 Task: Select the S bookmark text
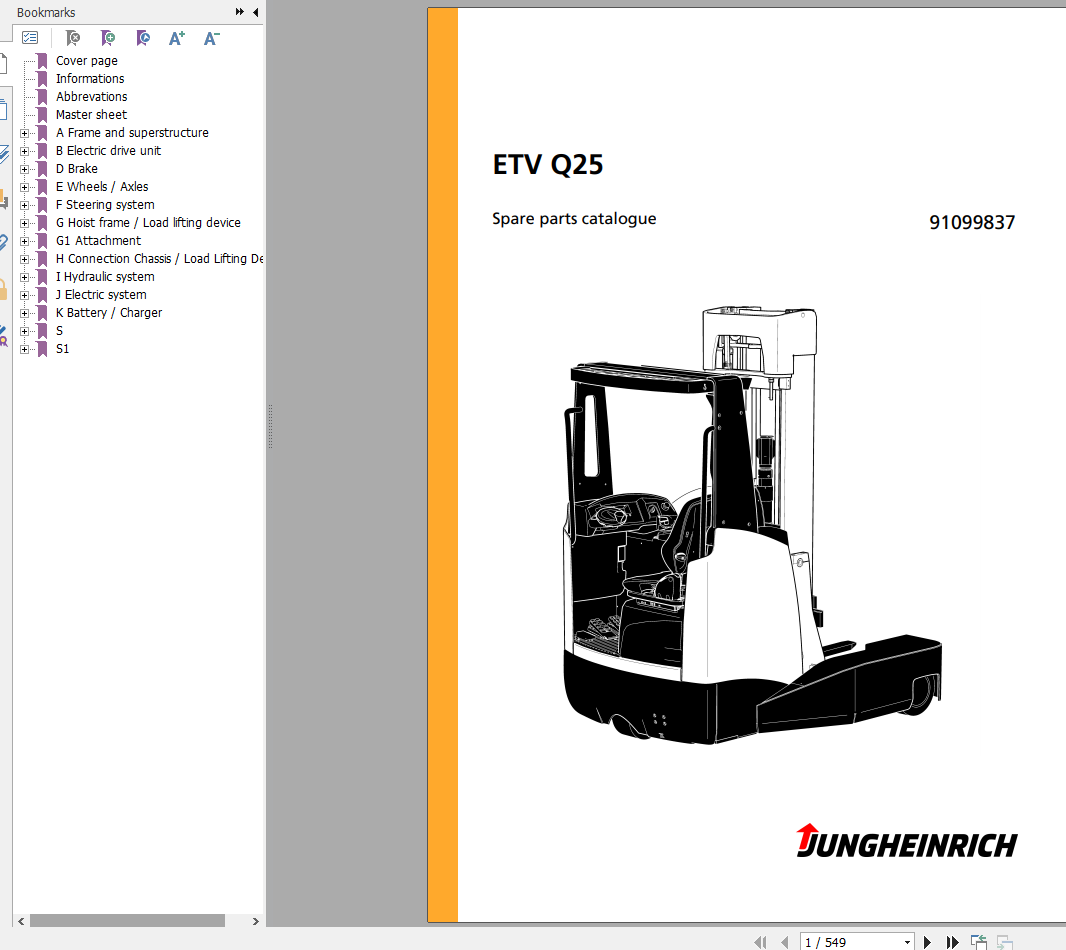click(x=59, y=331)
